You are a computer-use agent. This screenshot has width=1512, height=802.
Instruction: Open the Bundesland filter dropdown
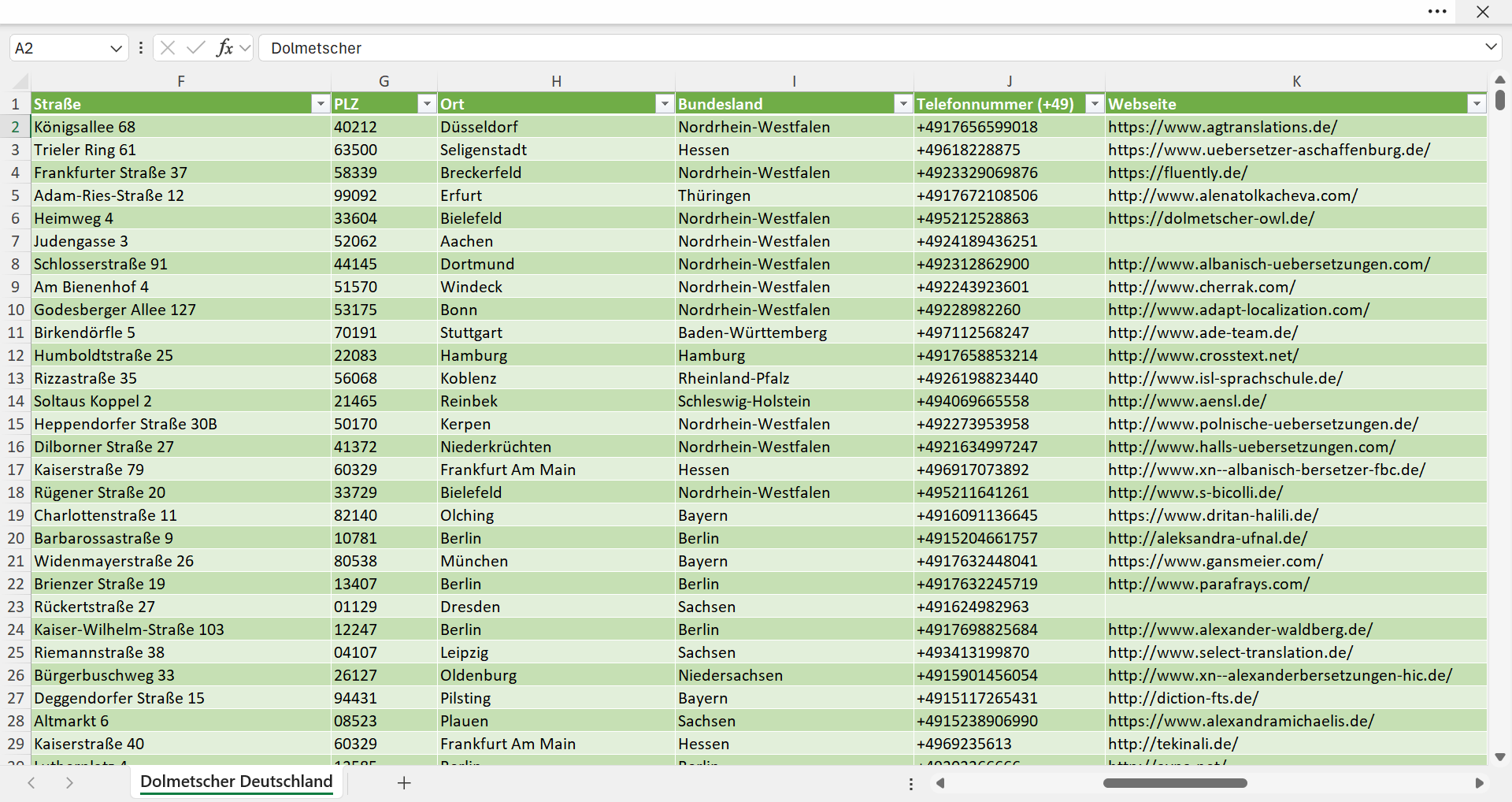pyautogui.click(x=903, y=104)
